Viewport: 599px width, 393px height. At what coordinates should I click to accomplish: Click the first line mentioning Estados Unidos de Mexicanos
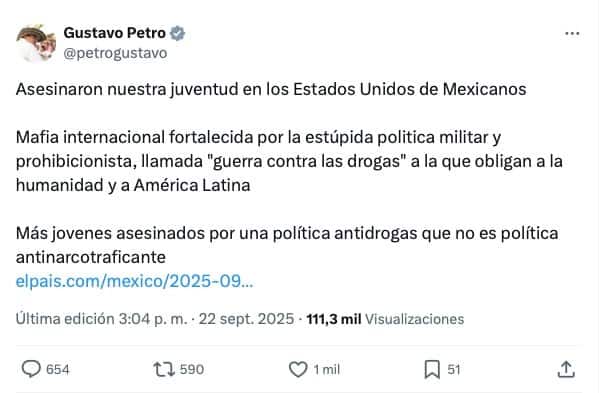point(271,90)
